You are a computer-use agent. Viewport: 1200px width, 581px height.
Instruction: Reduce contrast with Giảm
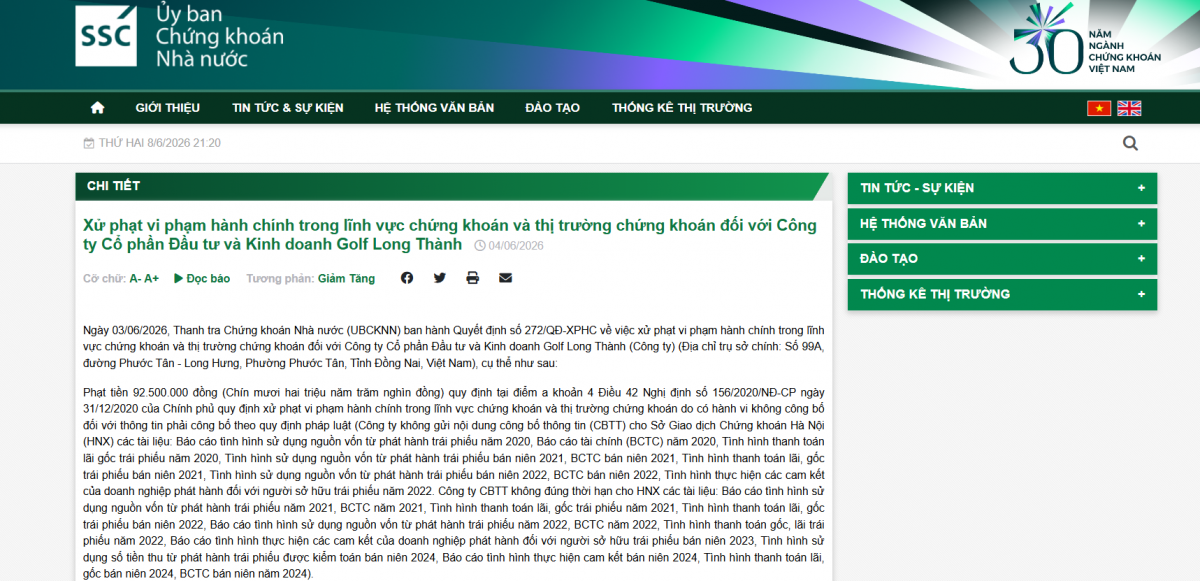(332, 279)
